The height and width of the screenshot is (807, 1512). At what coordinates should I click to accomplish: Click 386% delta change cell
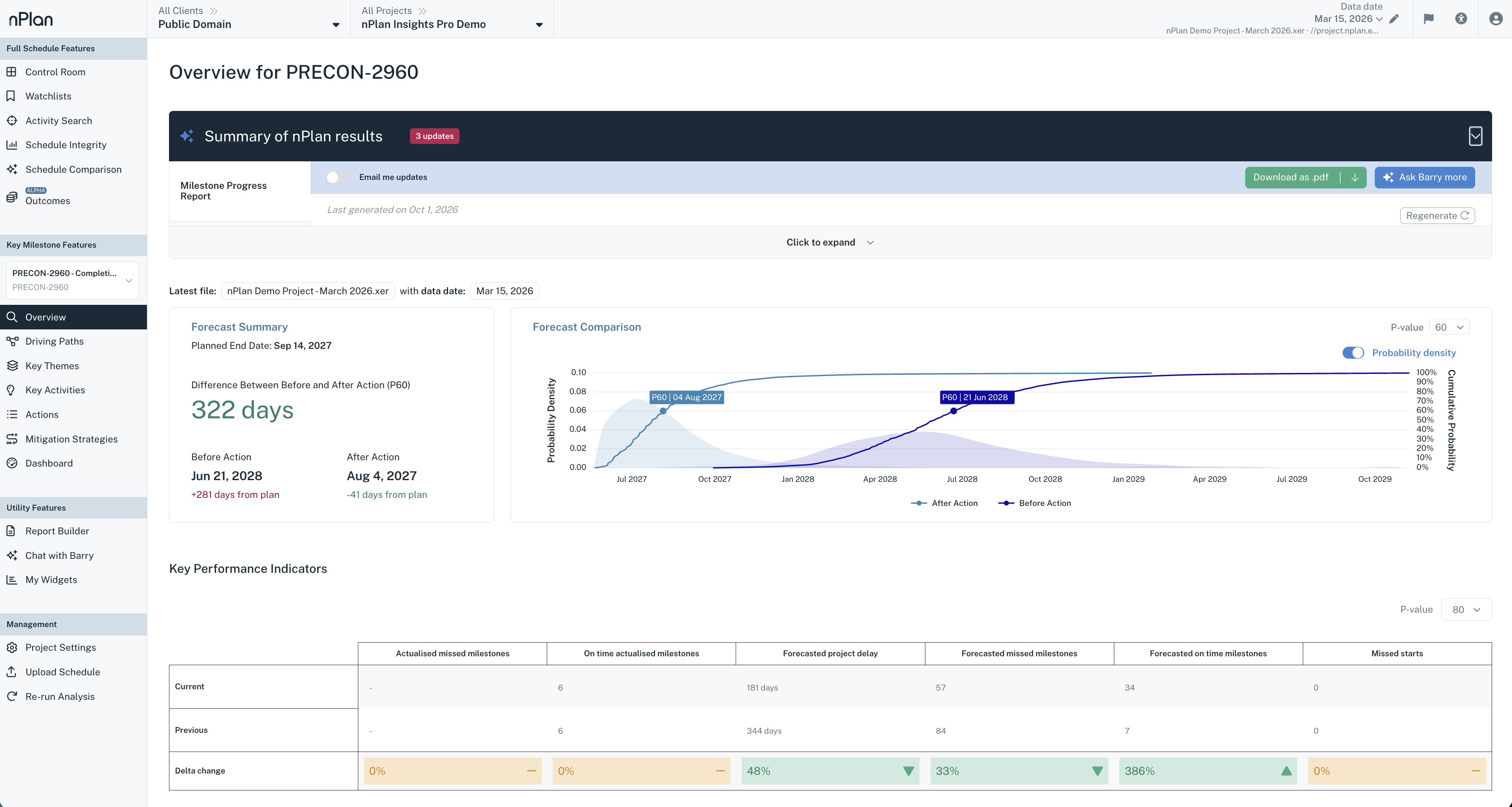[1208, 771]
